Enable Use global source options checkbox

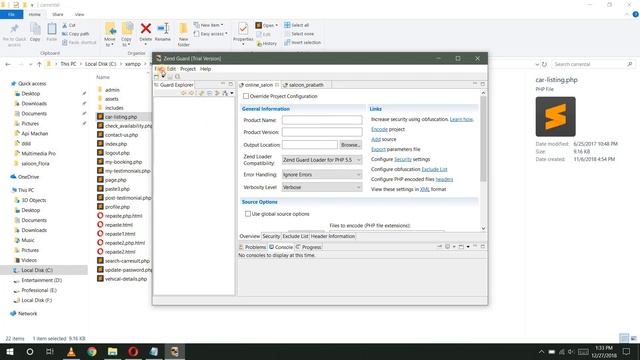tap(248, 214)
